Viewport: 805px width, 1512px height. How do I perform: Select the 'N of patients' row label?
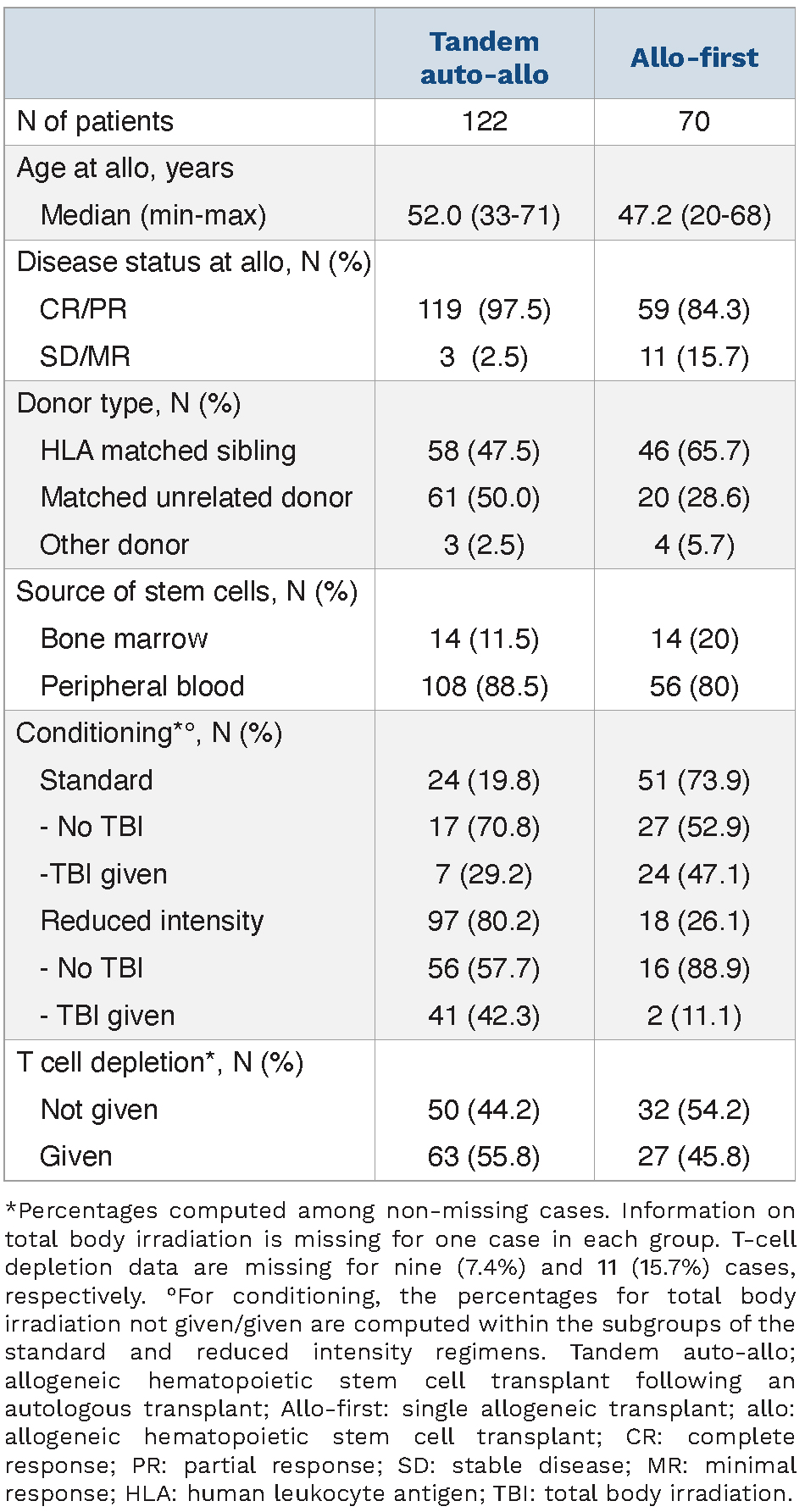95,121
